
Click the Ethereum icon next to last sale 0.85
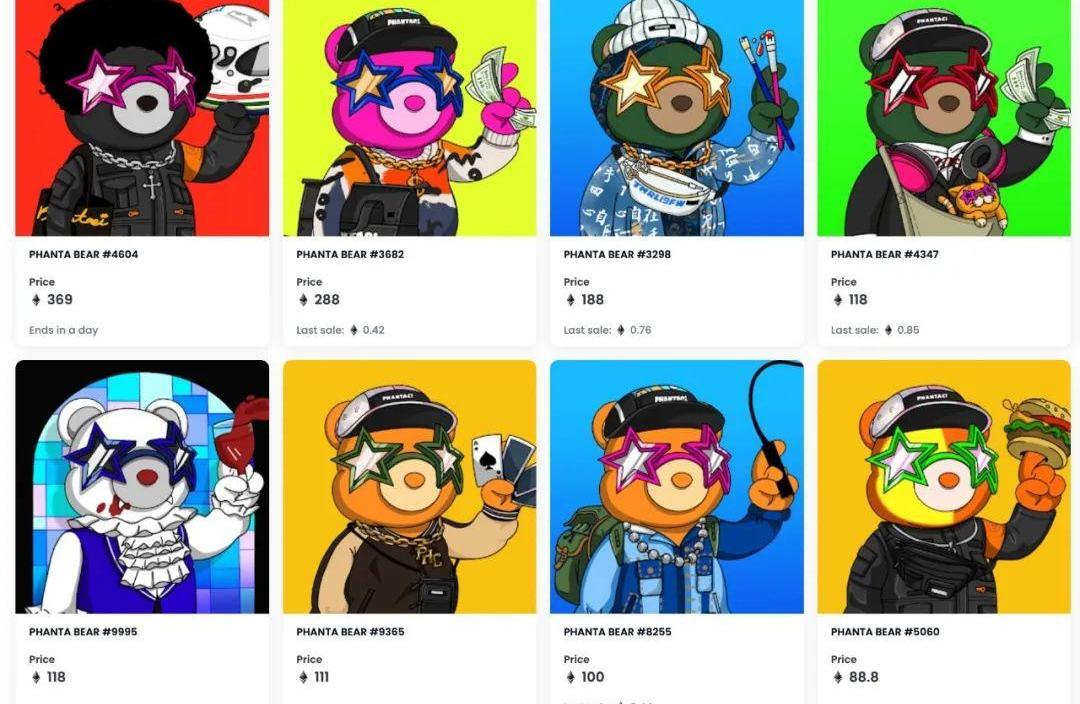point(888,330)
